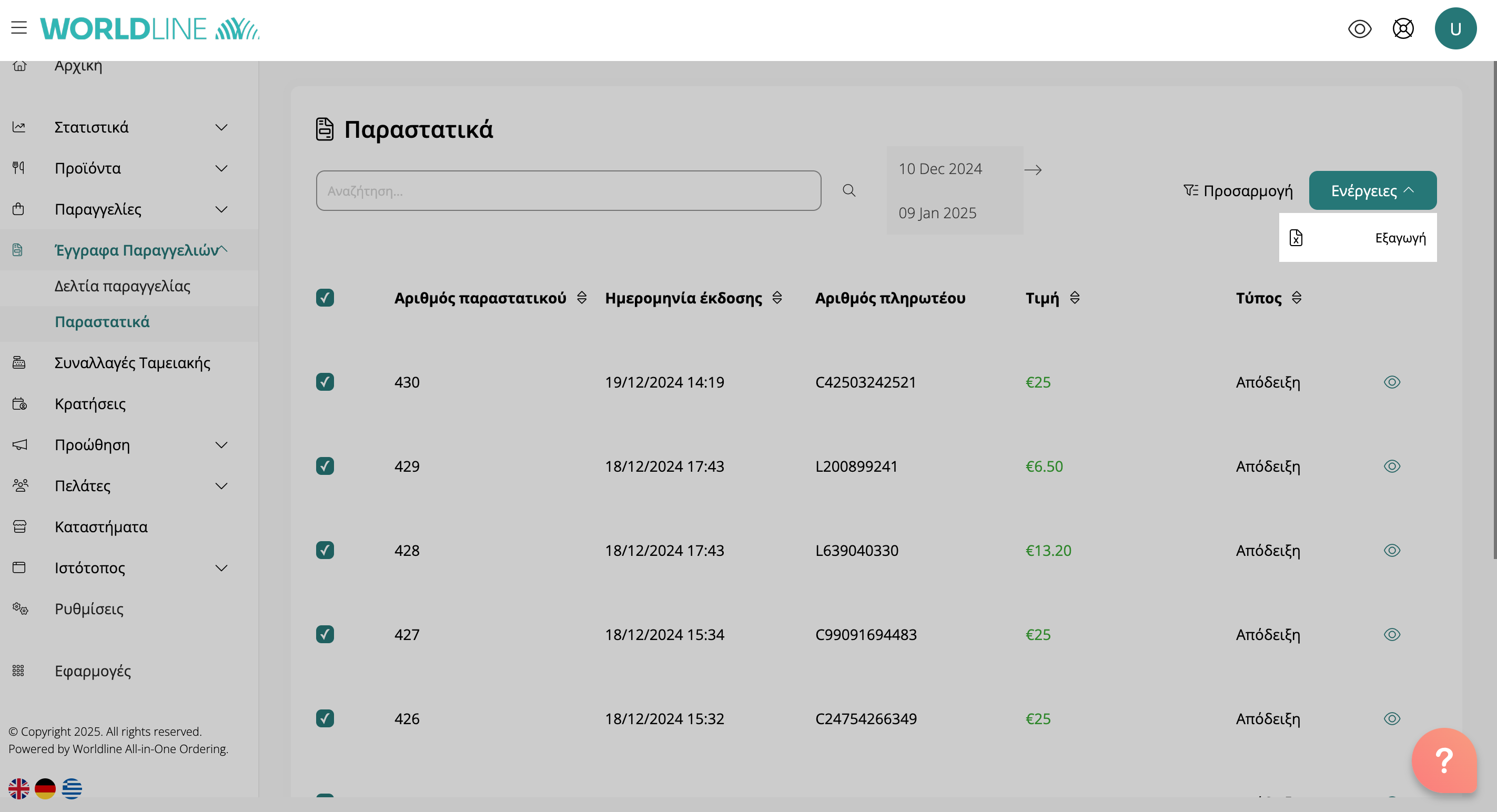1497x812 pixels.
Task: Click the eye preview icon in top header
Action: point(1359,28)
